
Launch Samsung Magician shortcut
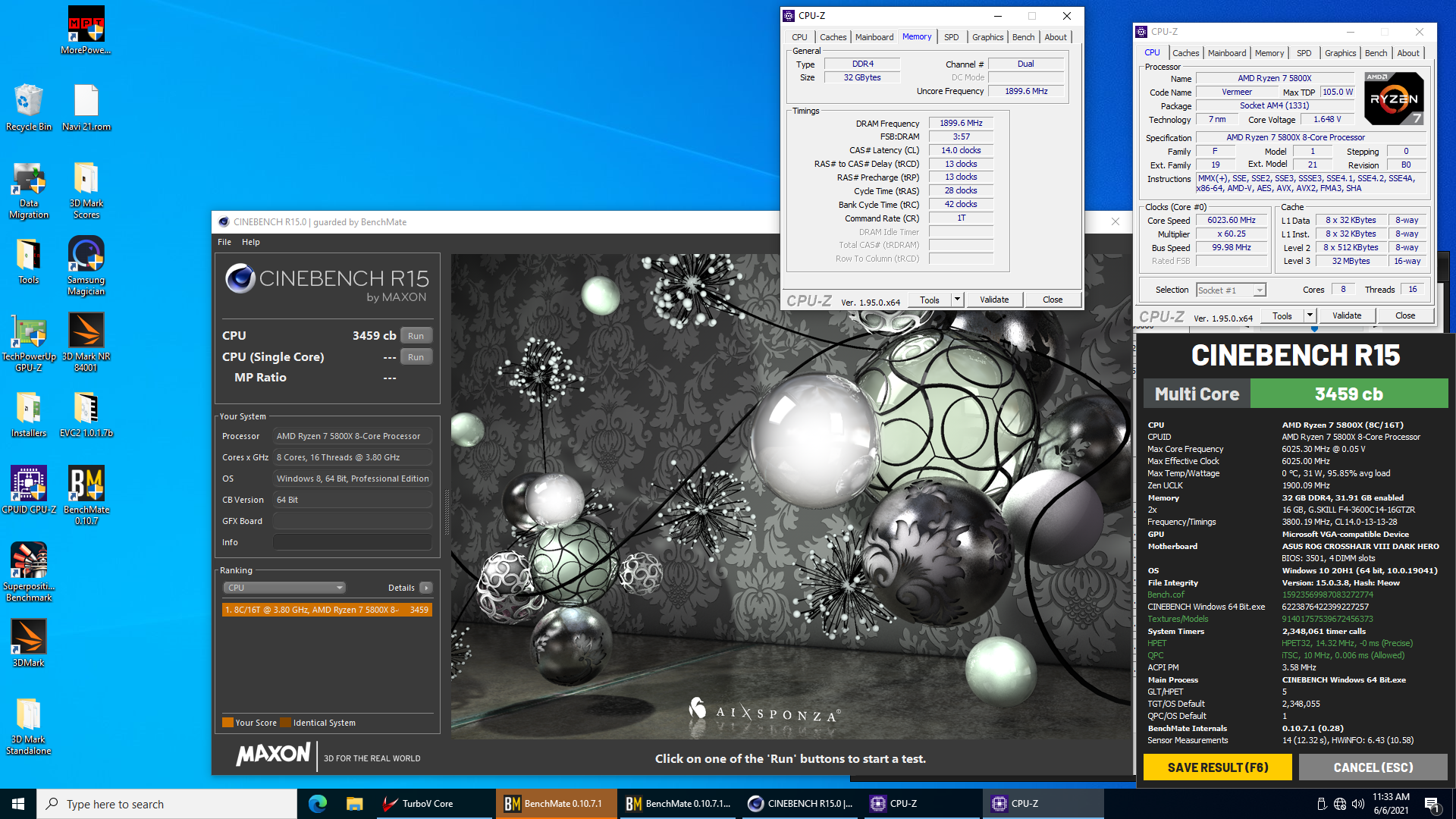86,265
